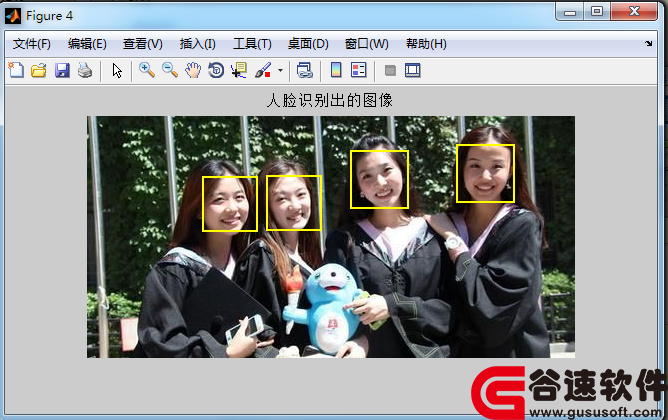Open the 工具(T) menu
This screenshot has height=420, width=668.
252,43
